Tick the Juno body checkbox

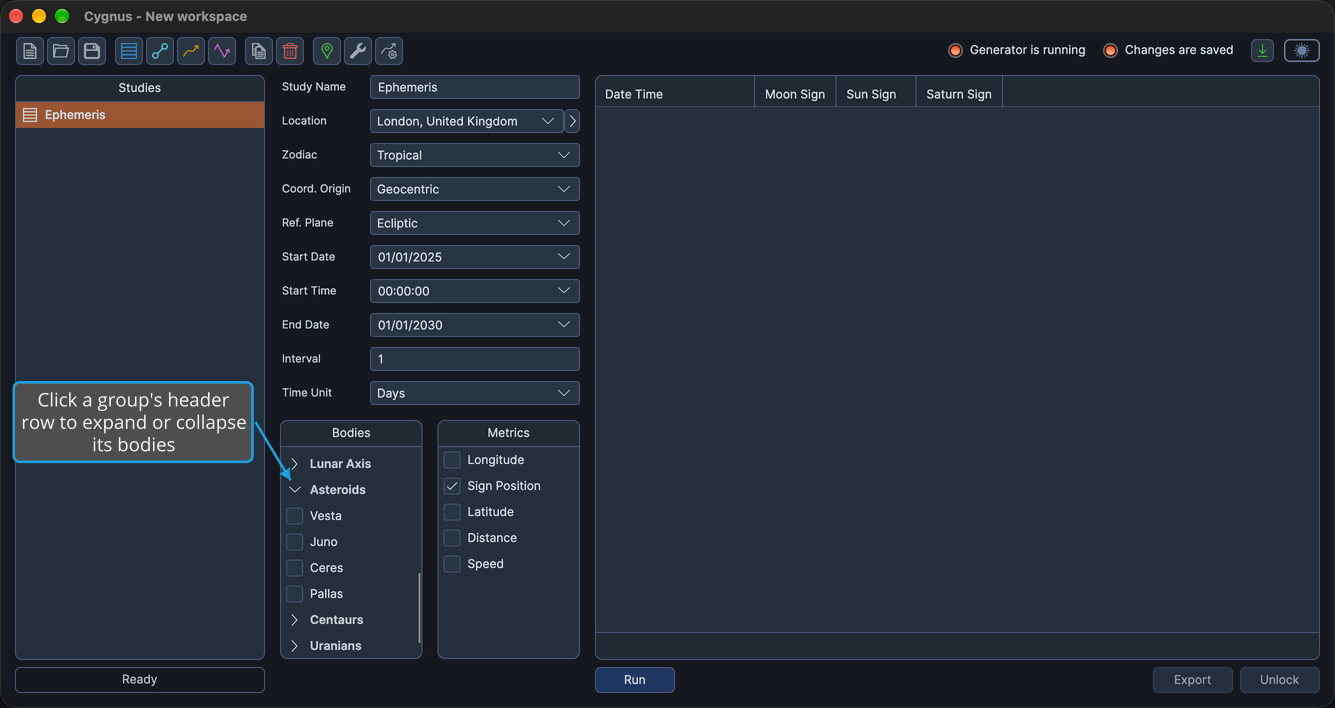[294, 542]
